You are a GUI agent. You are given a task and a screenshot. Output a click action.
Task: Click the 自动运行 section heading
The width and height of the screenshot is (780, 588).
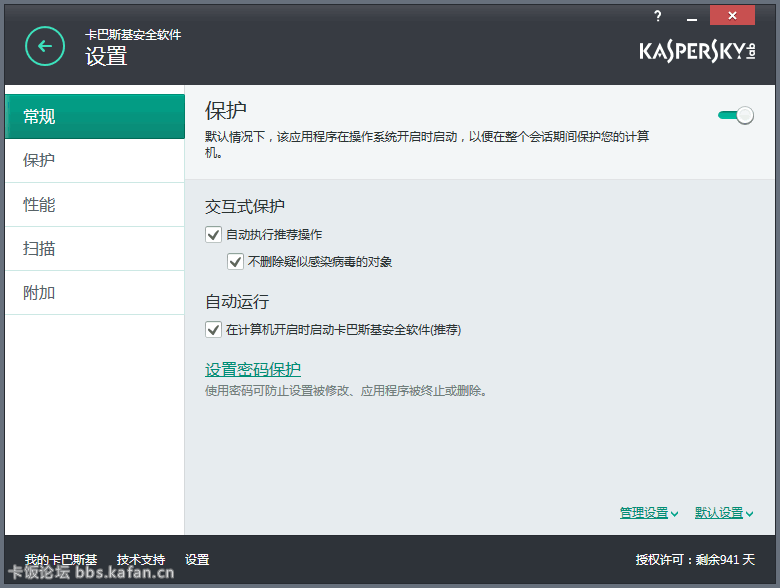tap(237, 301)
